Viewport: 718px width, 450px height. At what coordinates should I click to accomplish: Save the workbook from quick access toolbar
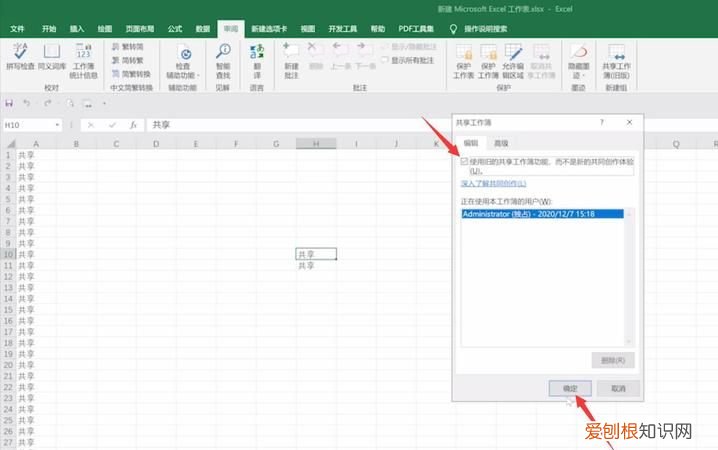click(x=9, y=103)
